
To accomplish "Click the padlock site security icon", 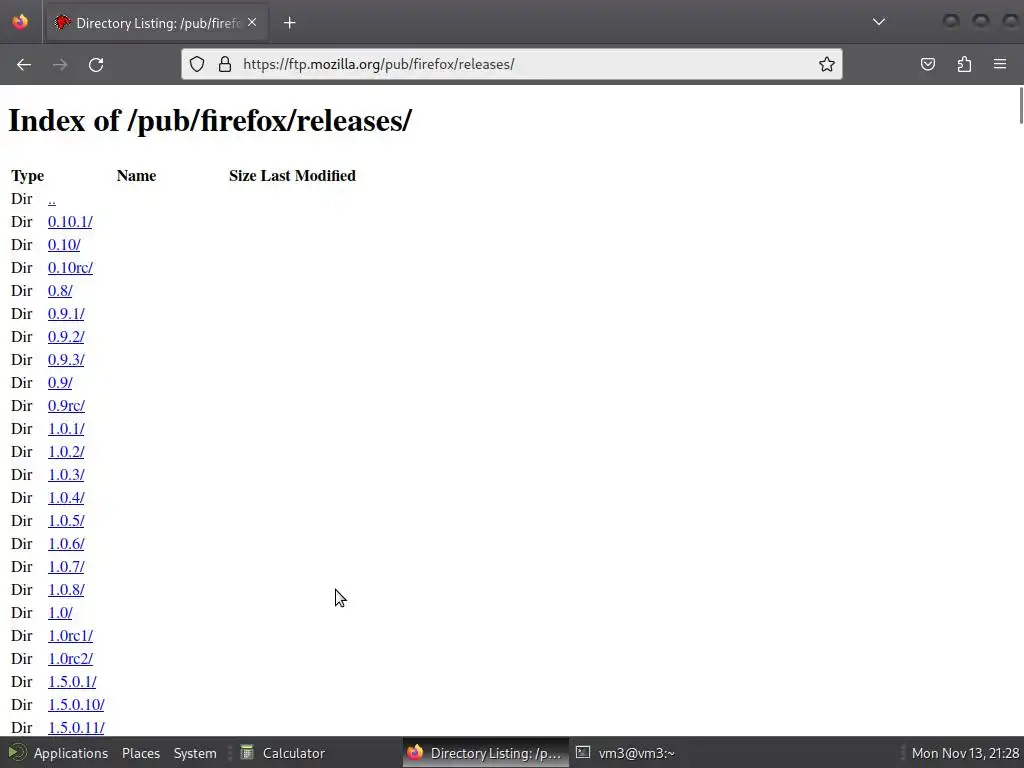I will (x=225, y=64).
